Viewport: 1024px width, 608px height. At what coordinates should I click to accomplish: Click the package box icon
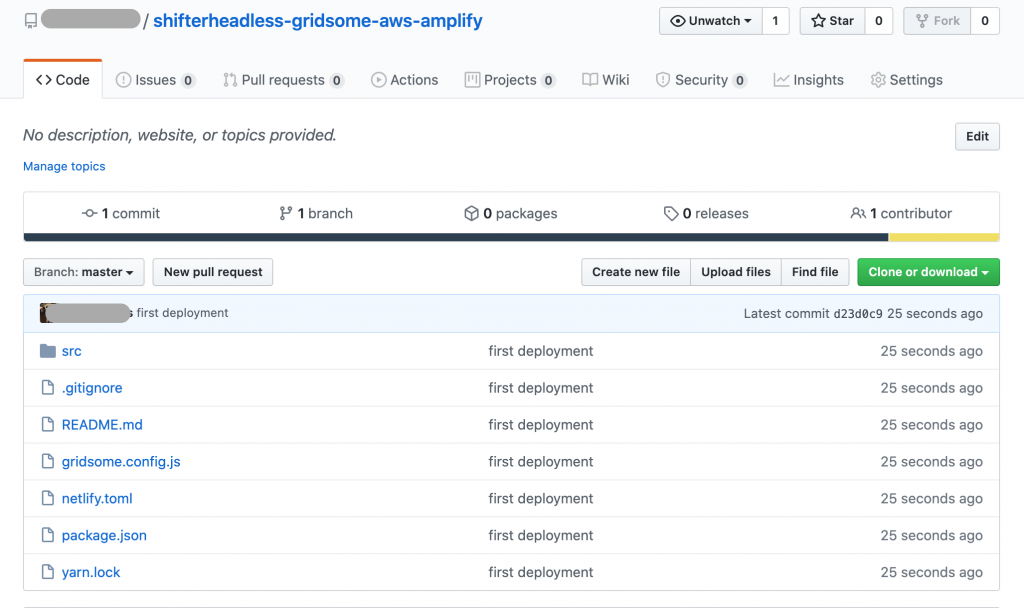point(471,214)
